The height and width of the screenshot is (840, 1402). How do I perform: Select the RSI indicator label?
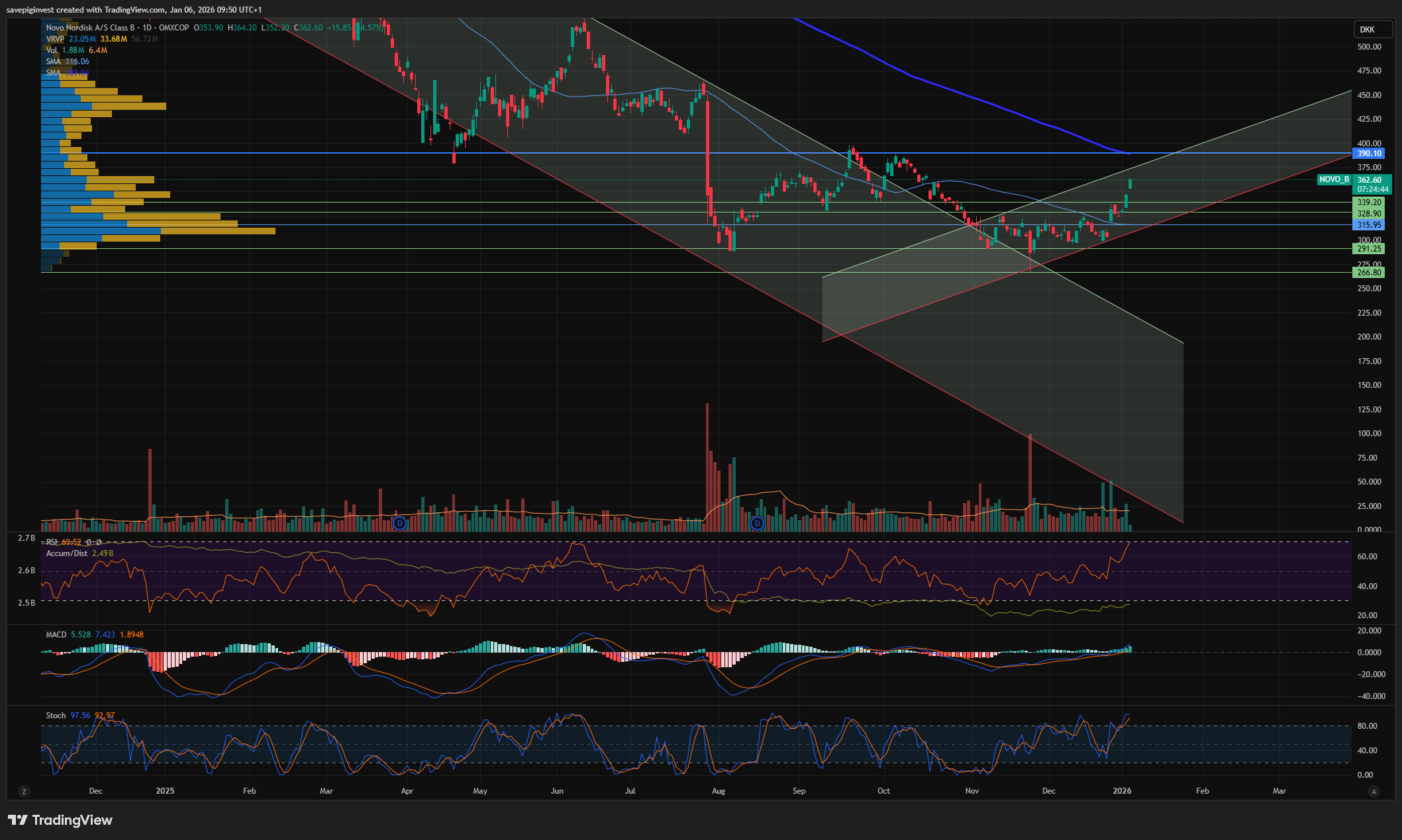tap(52, 542)
